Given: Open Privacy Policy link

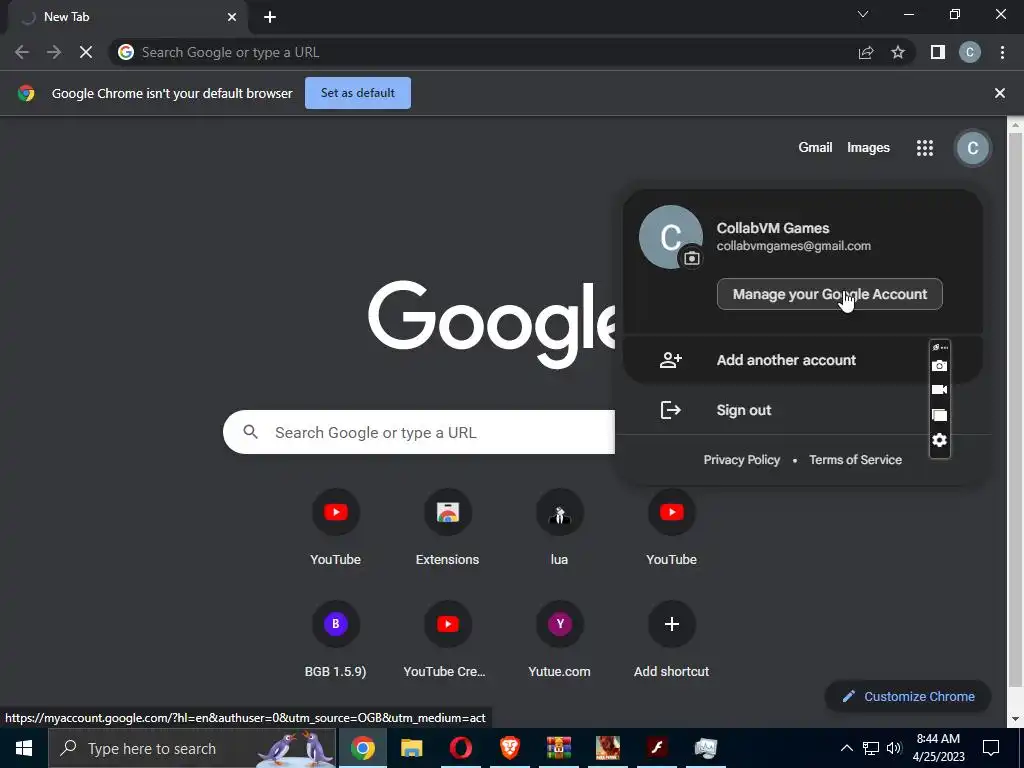Looking at the screenshot, I should [741, 460].
